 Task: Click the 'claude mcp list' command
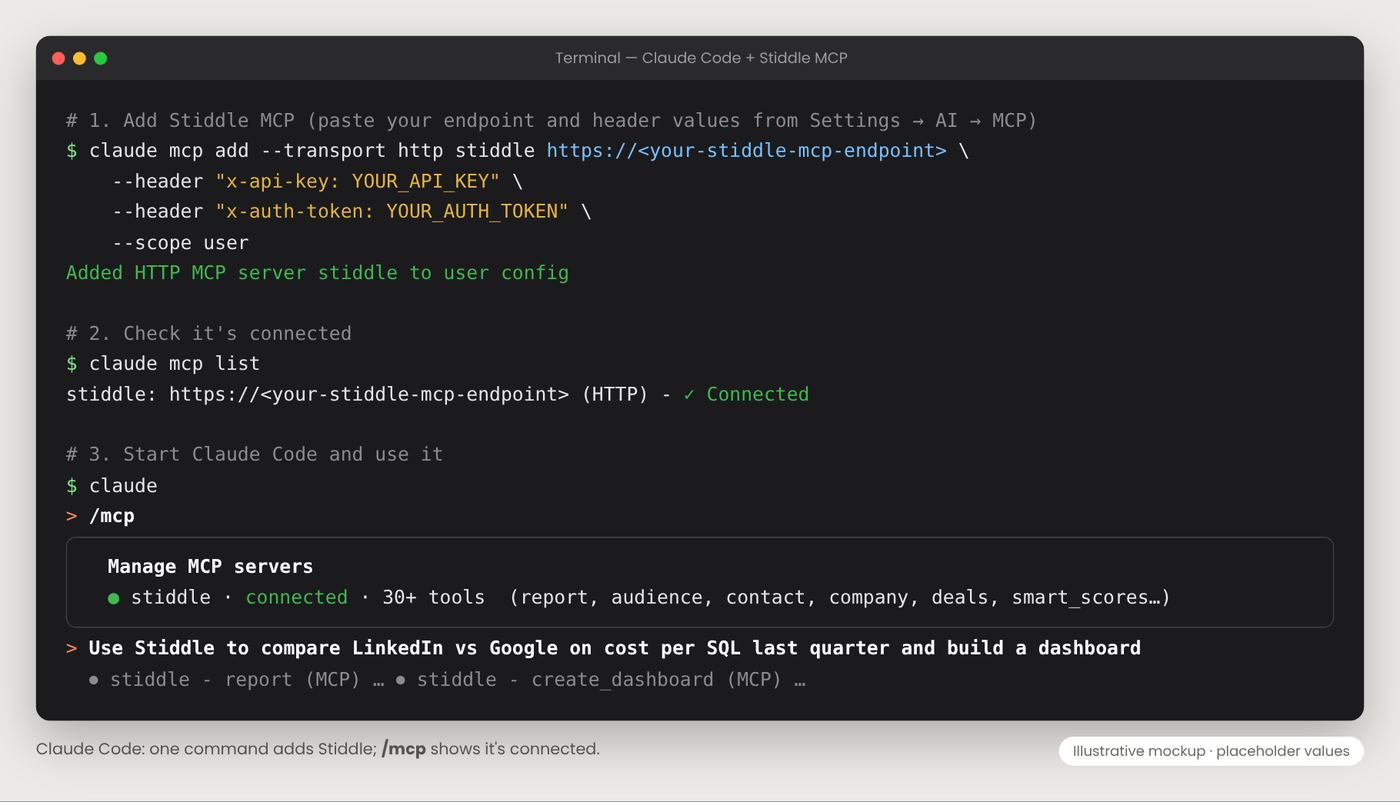(x=175, y=363)
